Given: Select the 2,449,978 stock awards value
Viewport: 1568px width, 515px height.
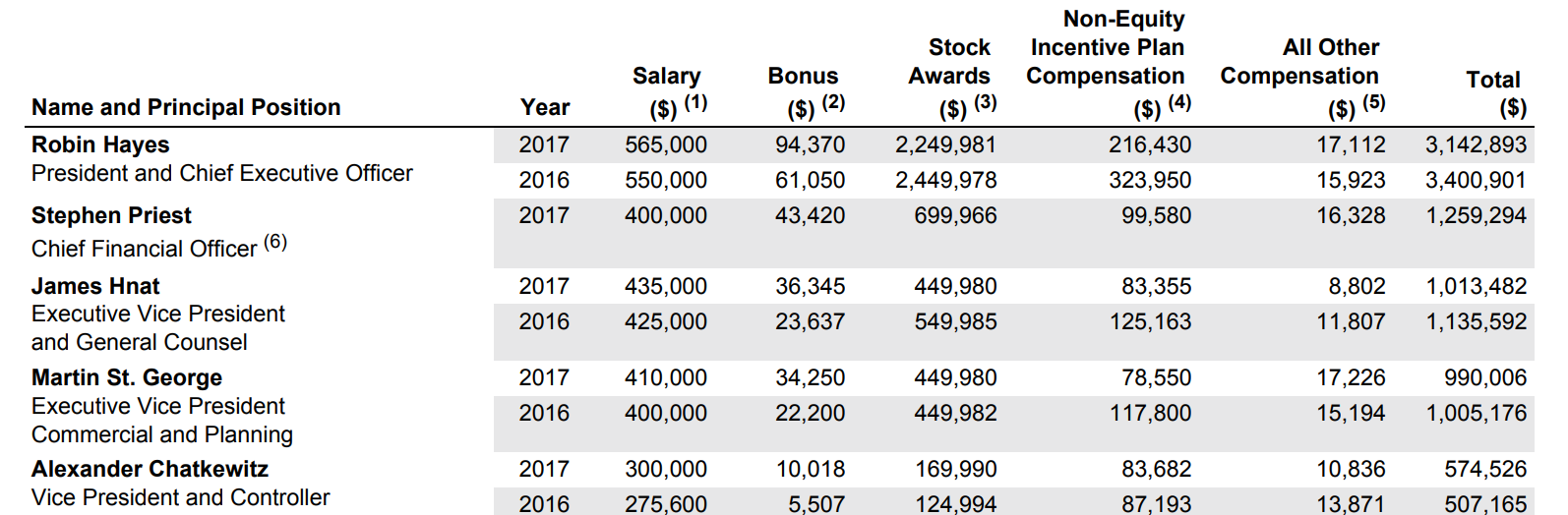Looking at the screenshot, I should click(945, 181).
